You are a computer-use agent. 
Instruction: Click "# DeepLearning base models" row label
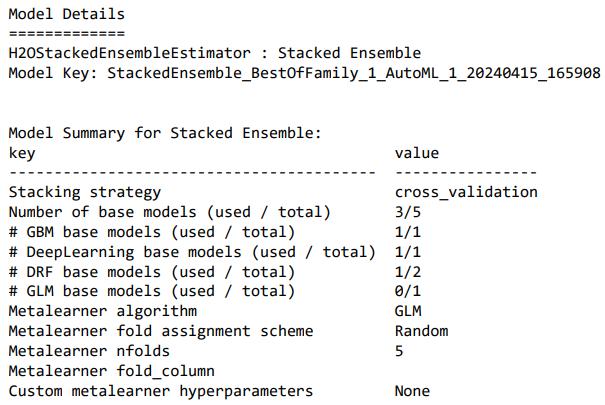[192, 252]
